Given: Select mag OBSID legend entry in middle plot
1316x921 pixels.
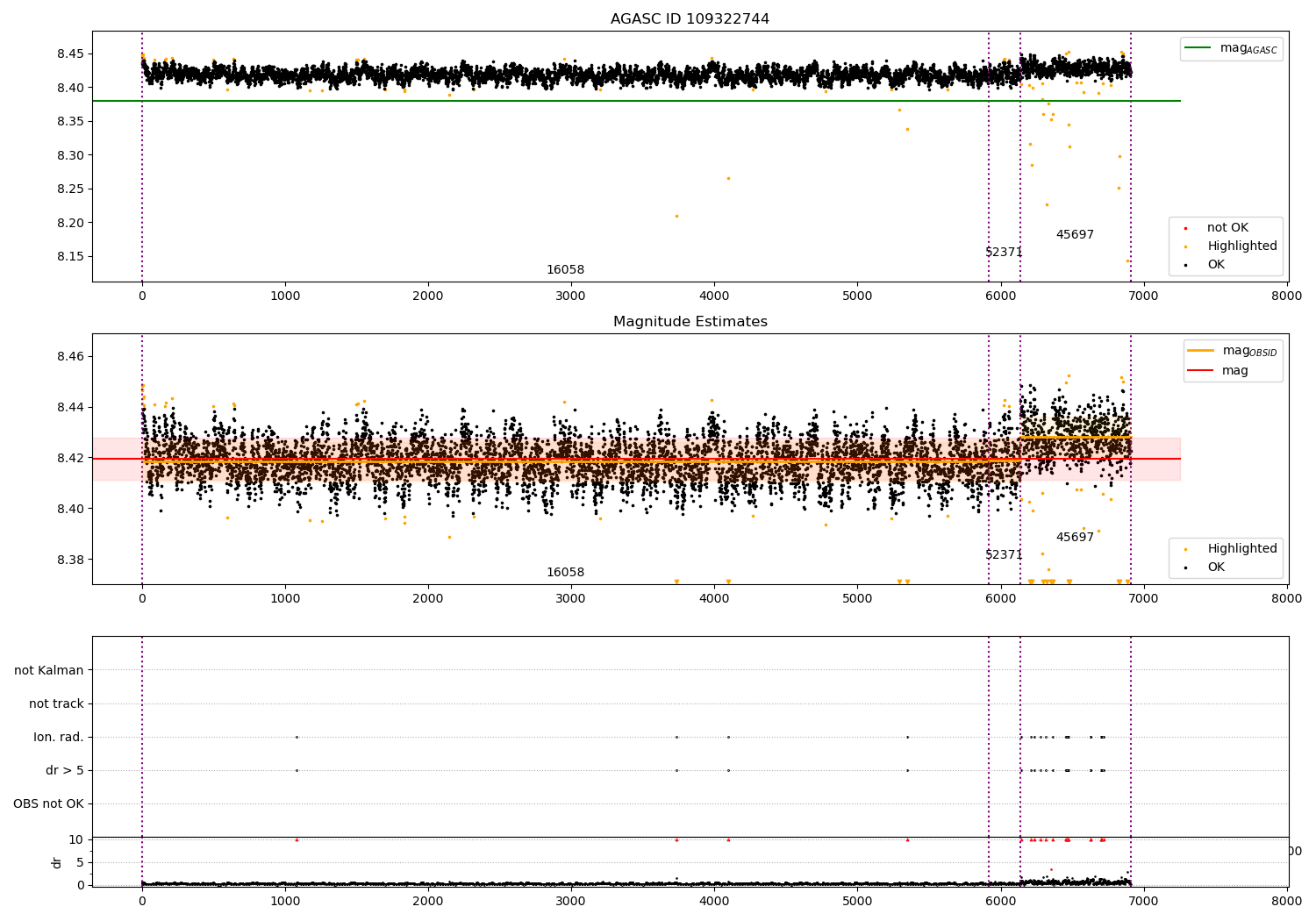Looking at the screenshot, I should pyautogui.click(x=1232, y=351).
